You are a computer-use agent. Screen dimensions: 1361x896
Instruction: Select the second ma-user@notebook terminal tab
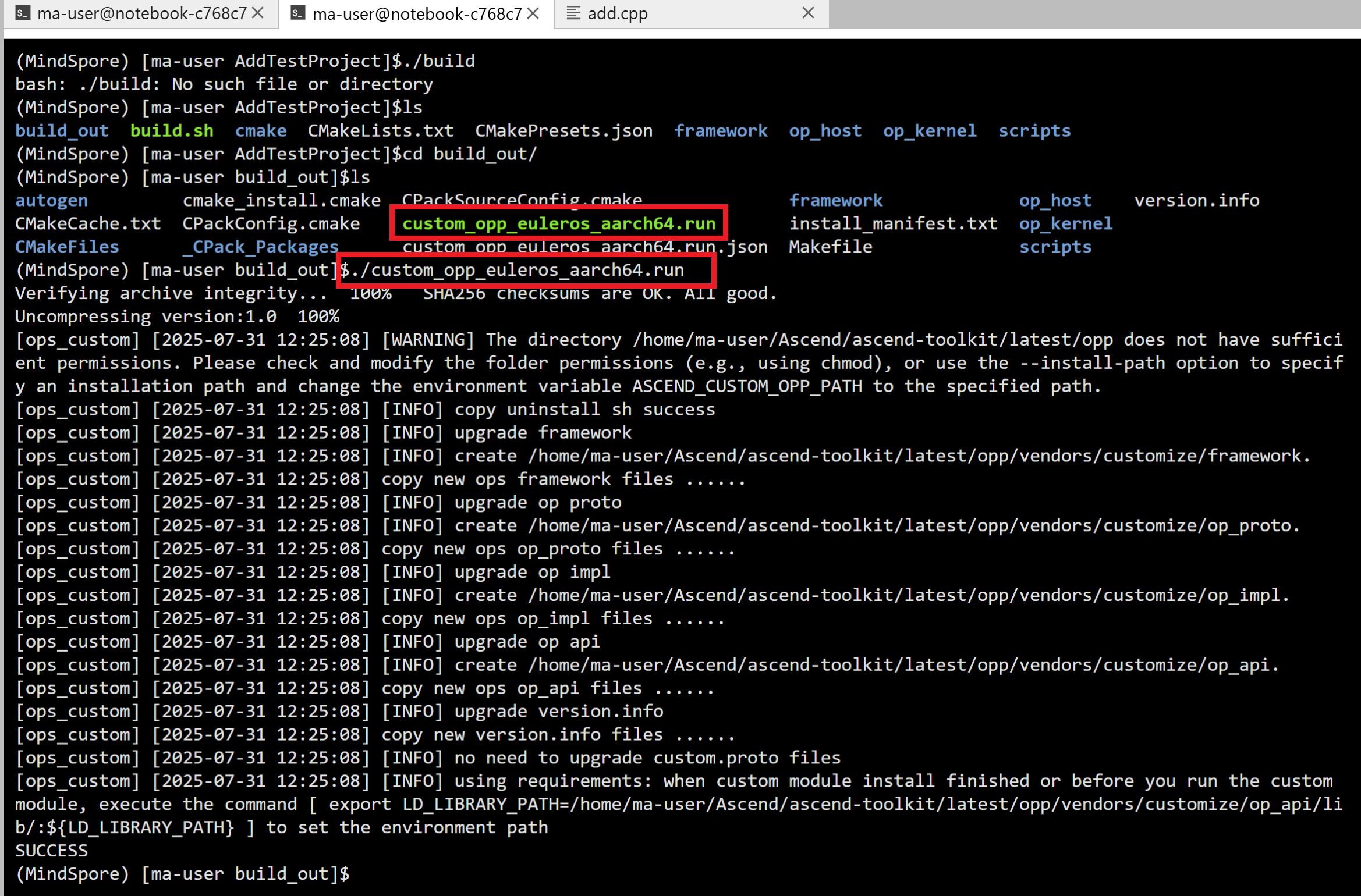[x=417, y=13]
